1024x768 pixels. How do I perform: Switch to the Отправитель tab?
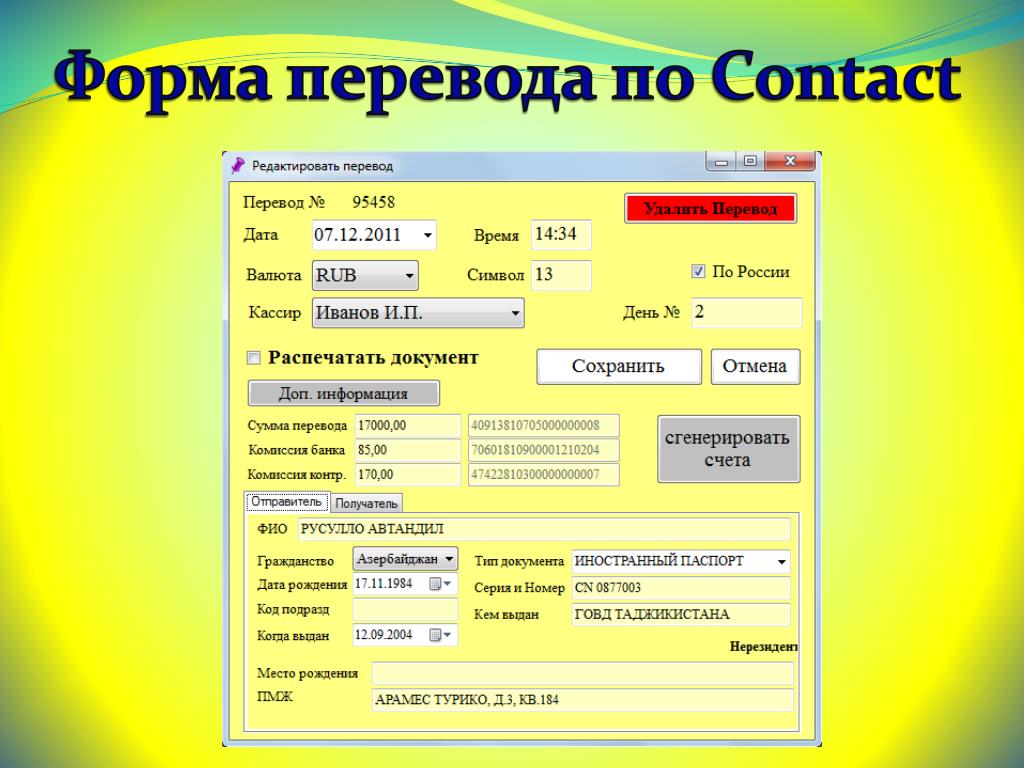[x=287, y=502]
